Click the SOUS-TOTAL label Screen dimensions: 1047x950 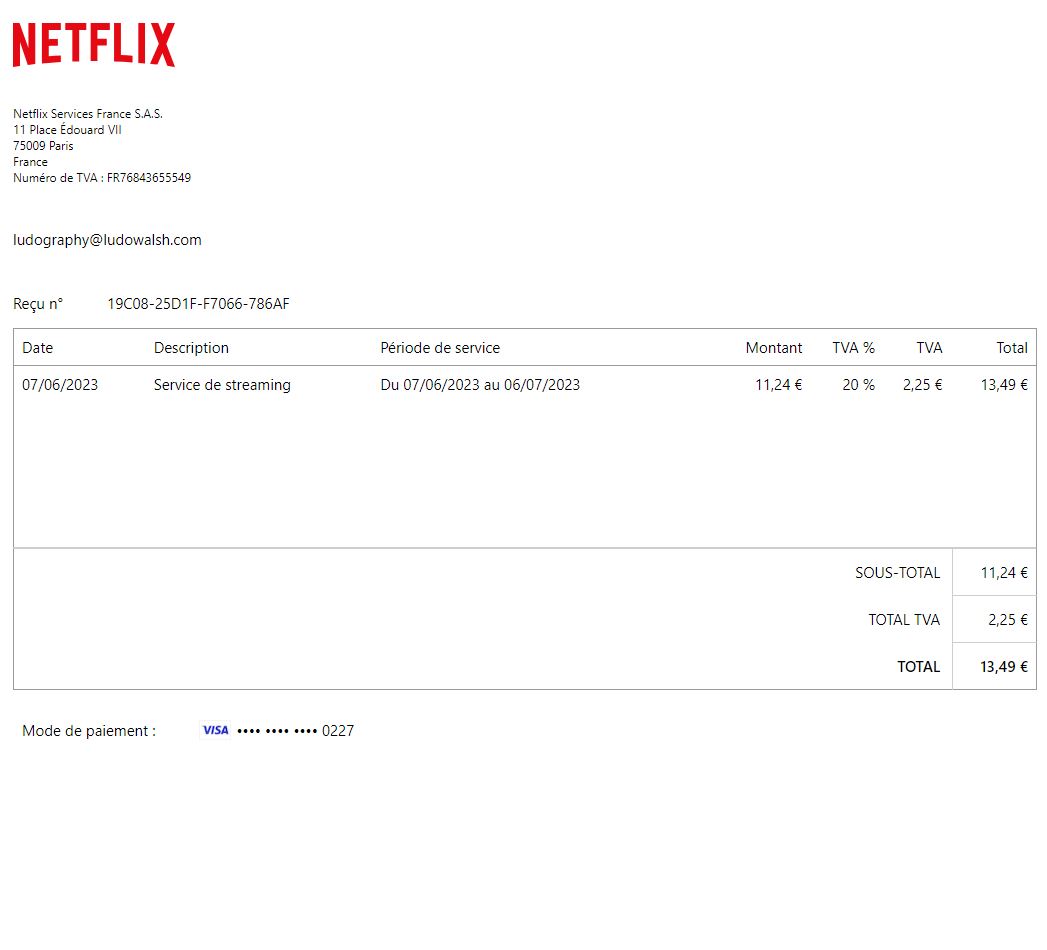coord(897,573)
